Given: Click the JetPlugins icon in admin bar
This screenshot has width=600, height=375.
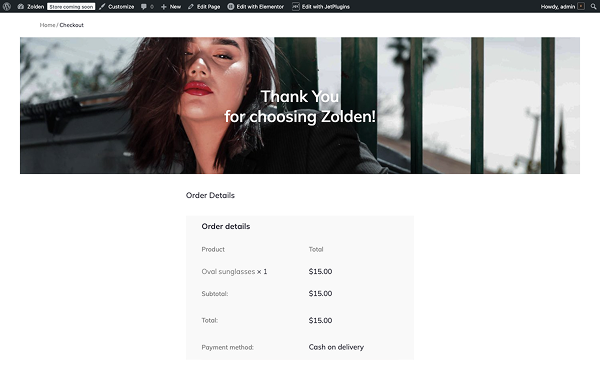Looking at the screenshot, I should 296,7.
